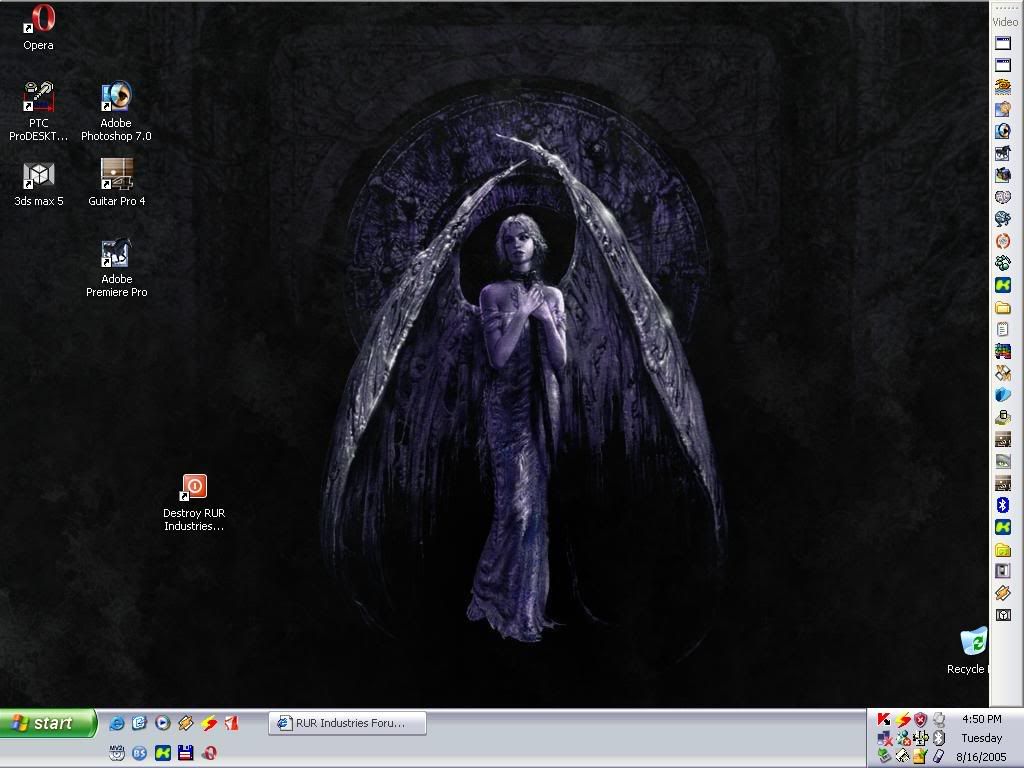Launch Winamp from the Quick Launch bar
Viewport: 1024px width, 768px height.
coord(185,723)
